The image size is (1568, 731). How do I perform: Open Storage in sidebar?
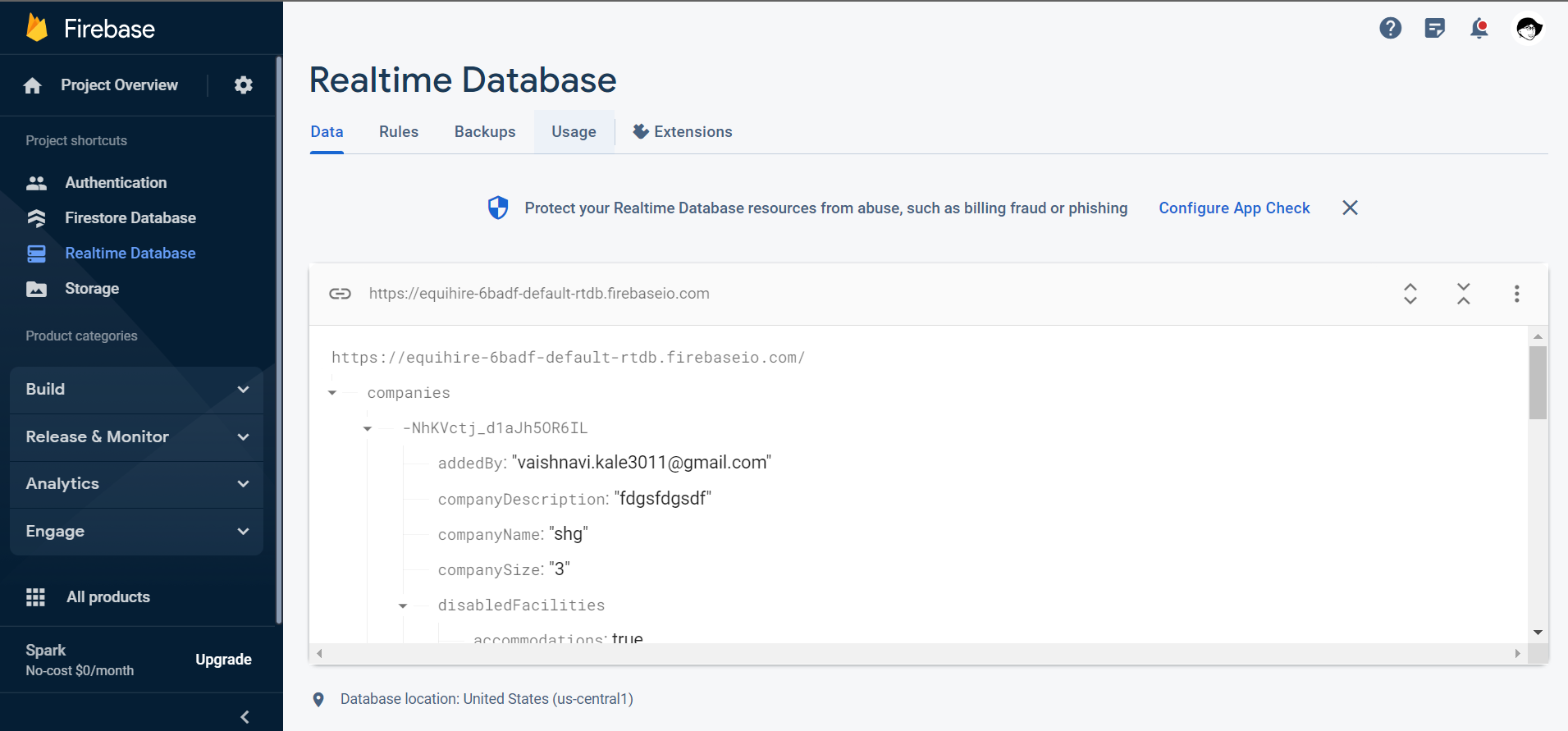pyautogui.click(x=92, y=289)
